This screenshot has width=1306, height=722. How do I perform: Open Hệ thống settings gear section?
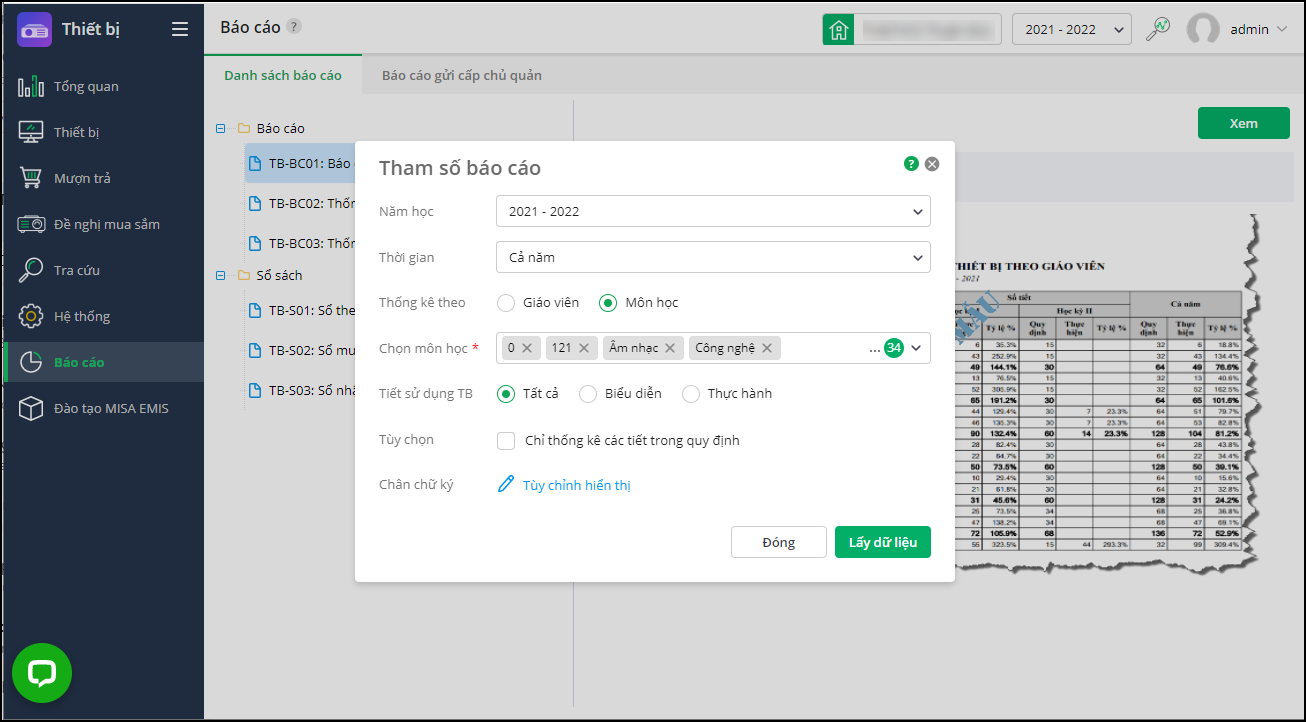pyautogui.click(x=104, y=316)
